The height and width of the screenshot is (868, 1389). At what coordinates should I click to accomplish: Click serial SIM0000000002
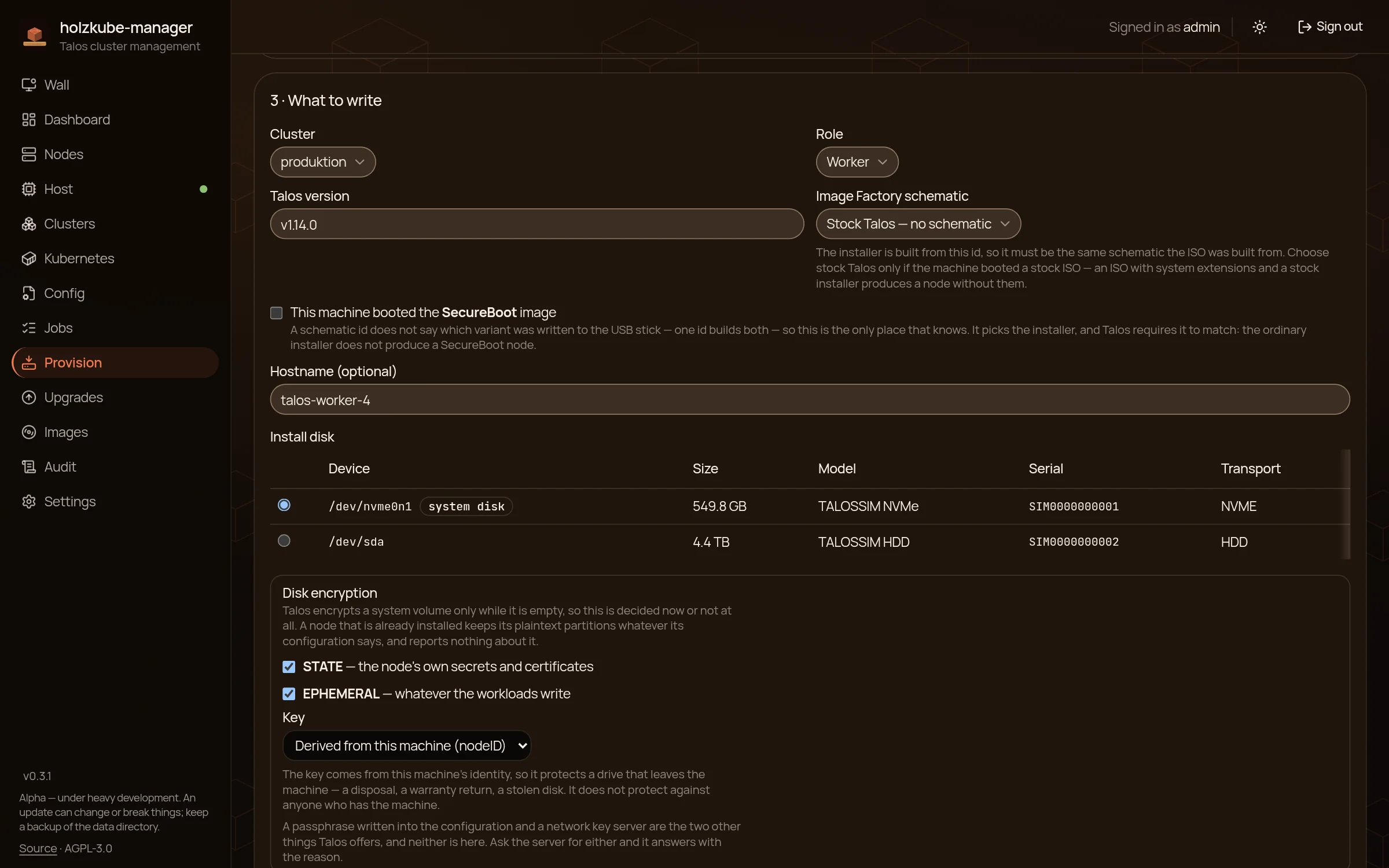tap(1074, 542)
